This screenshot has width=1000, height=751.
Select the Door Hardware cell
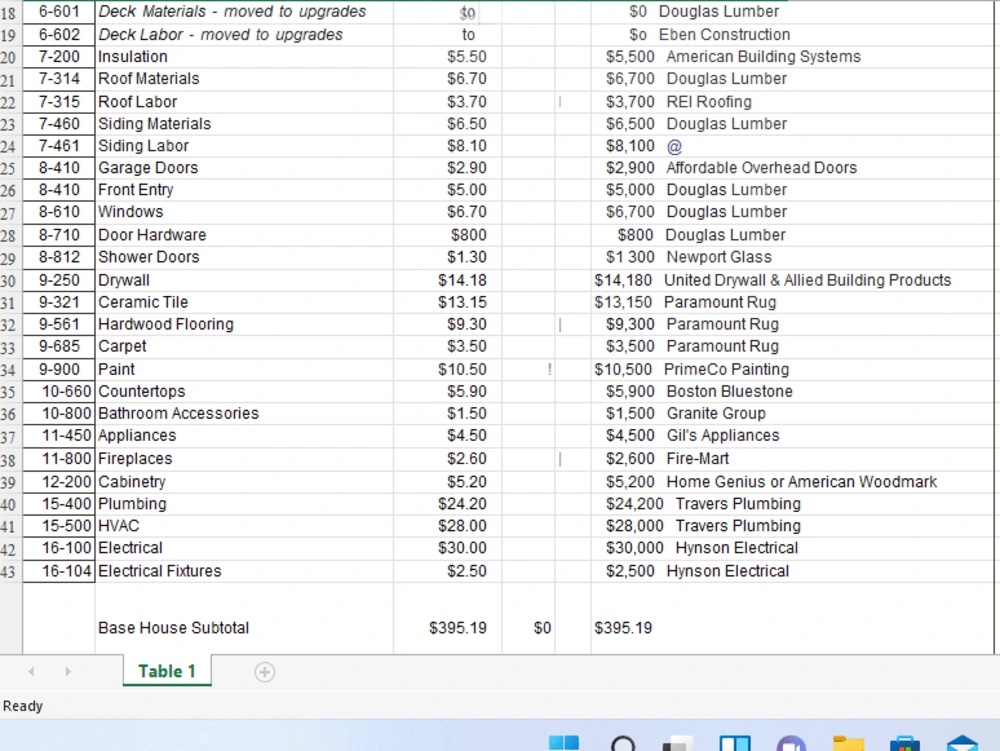point(244,235)
